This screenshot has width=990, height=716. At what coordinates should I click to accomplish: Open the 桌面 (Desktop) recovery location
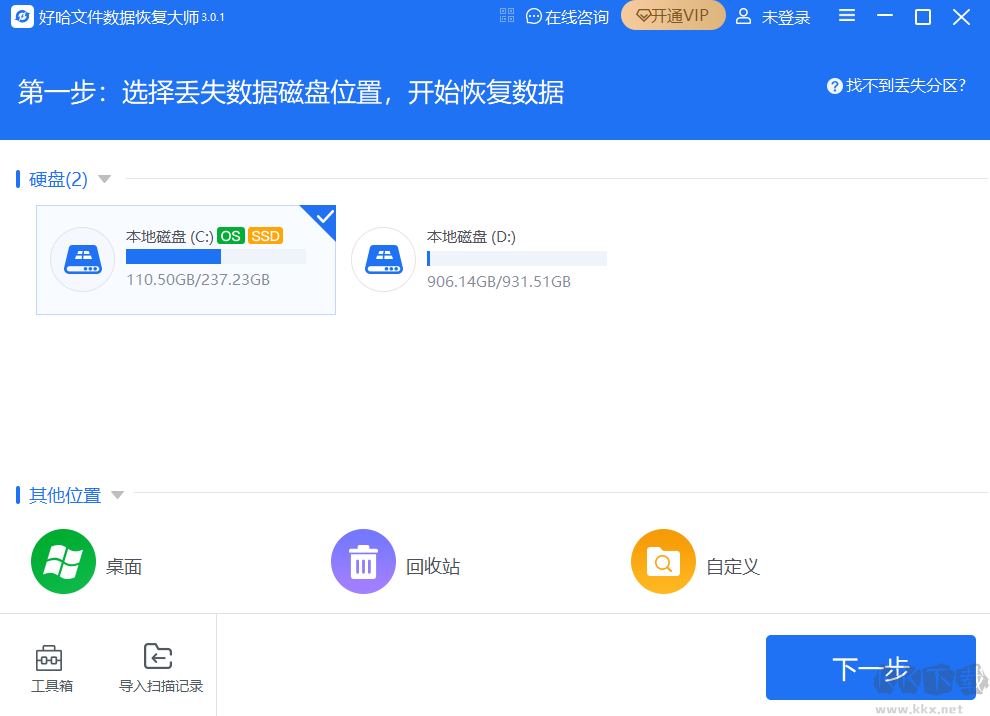pos(63,561)
